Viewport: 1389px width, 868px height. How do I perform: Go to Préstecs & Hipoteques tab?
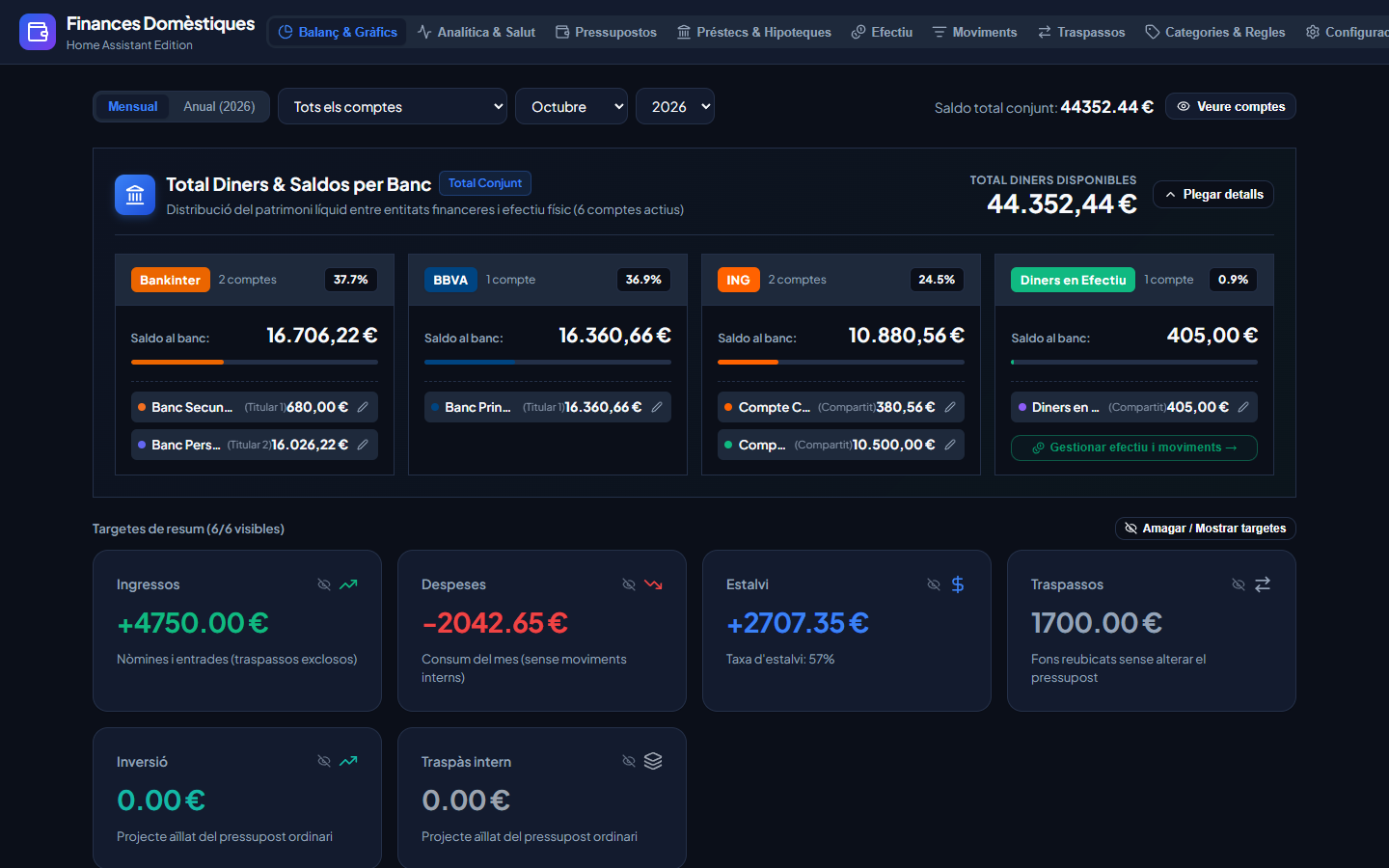754,32
